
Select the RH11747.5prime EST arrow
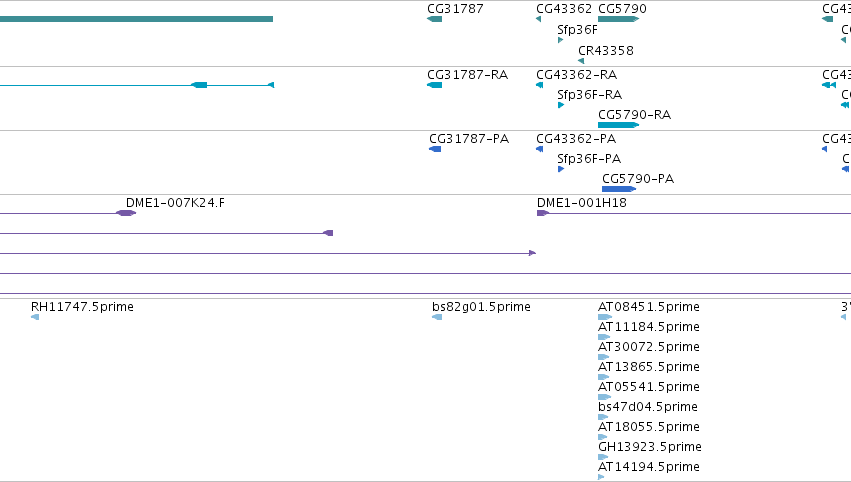click(x=35, y=317)
